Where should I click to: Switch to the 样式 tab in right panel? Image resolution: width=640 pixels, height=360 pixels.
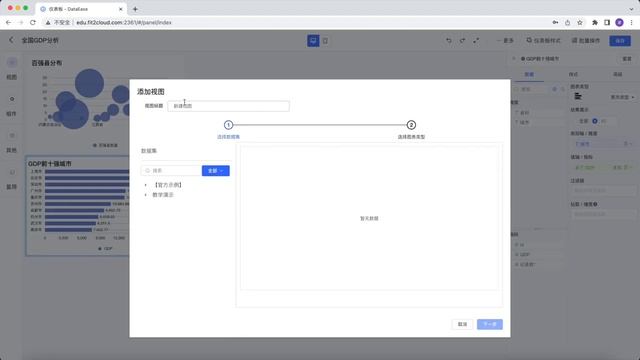573,74
